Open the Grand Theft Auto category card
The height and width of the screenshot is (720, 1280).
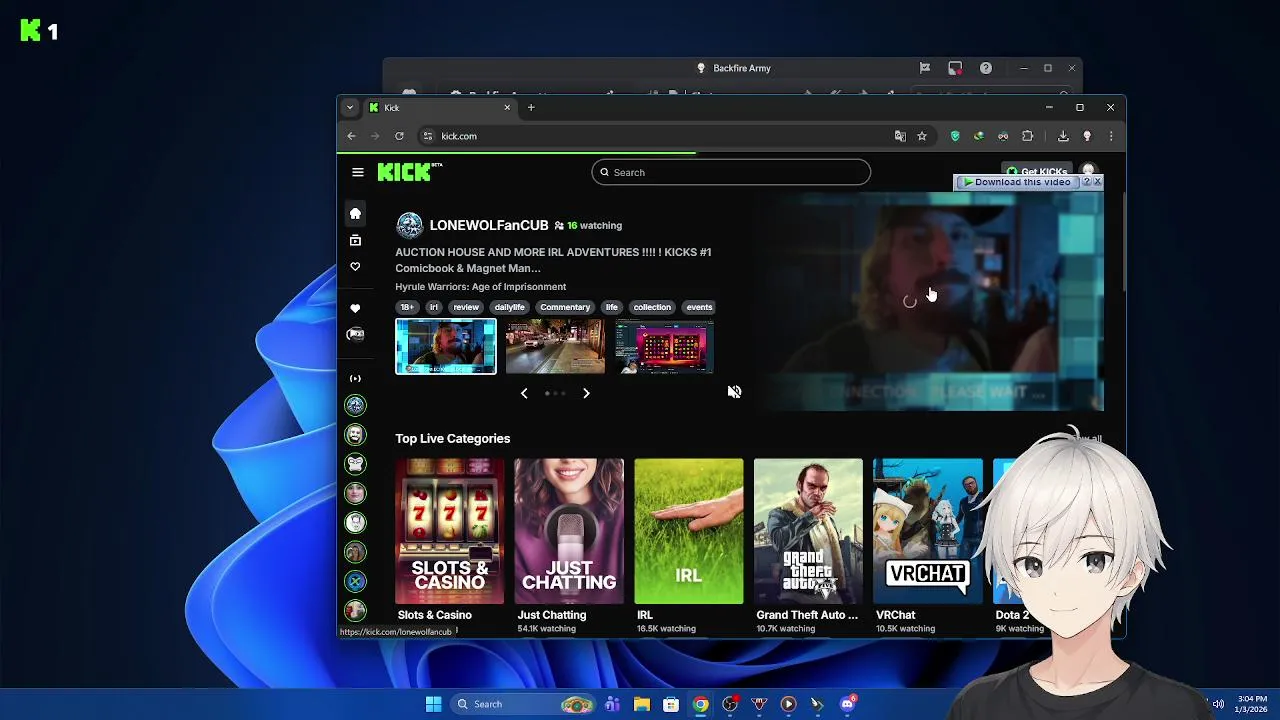808,532
